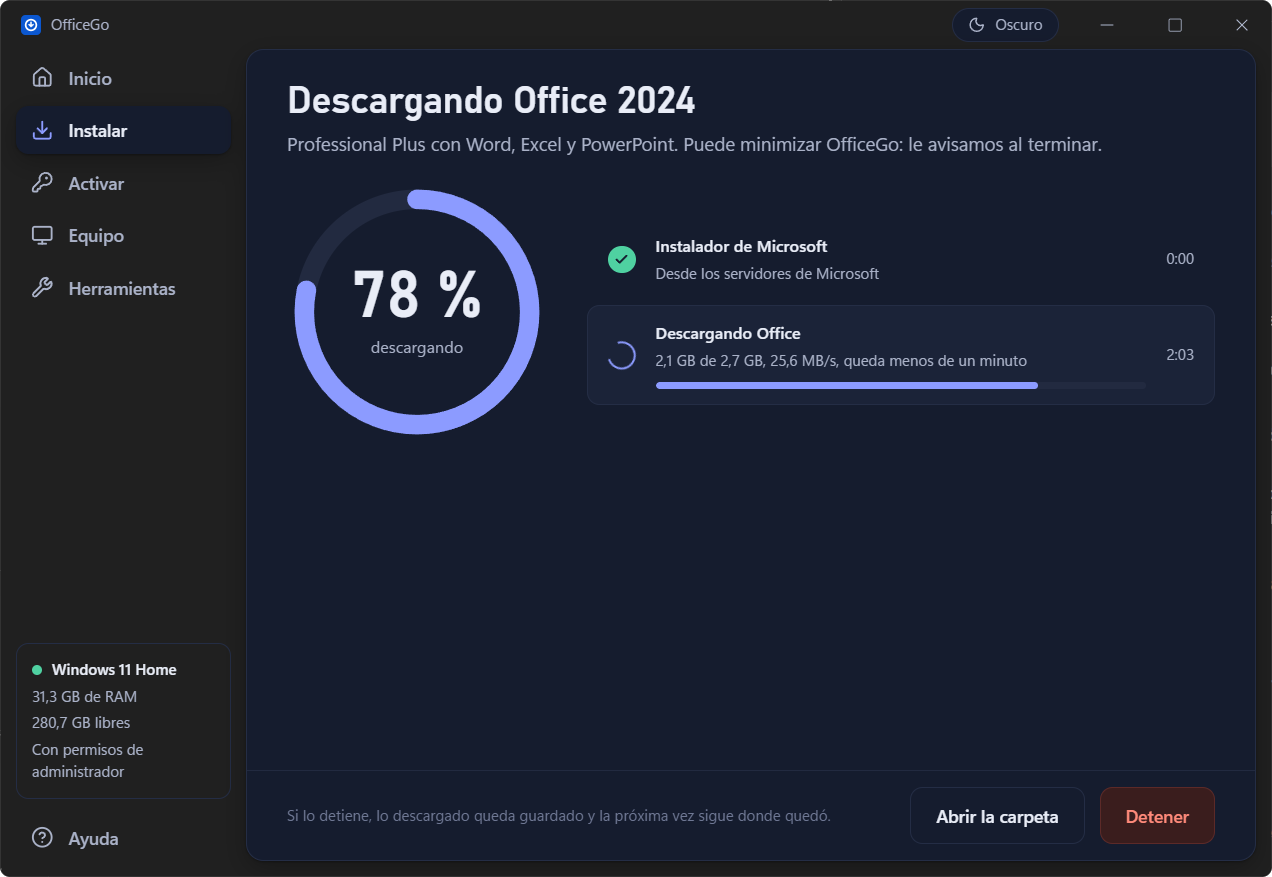Click the 31,3 GB de RAM text

[84, 697]
